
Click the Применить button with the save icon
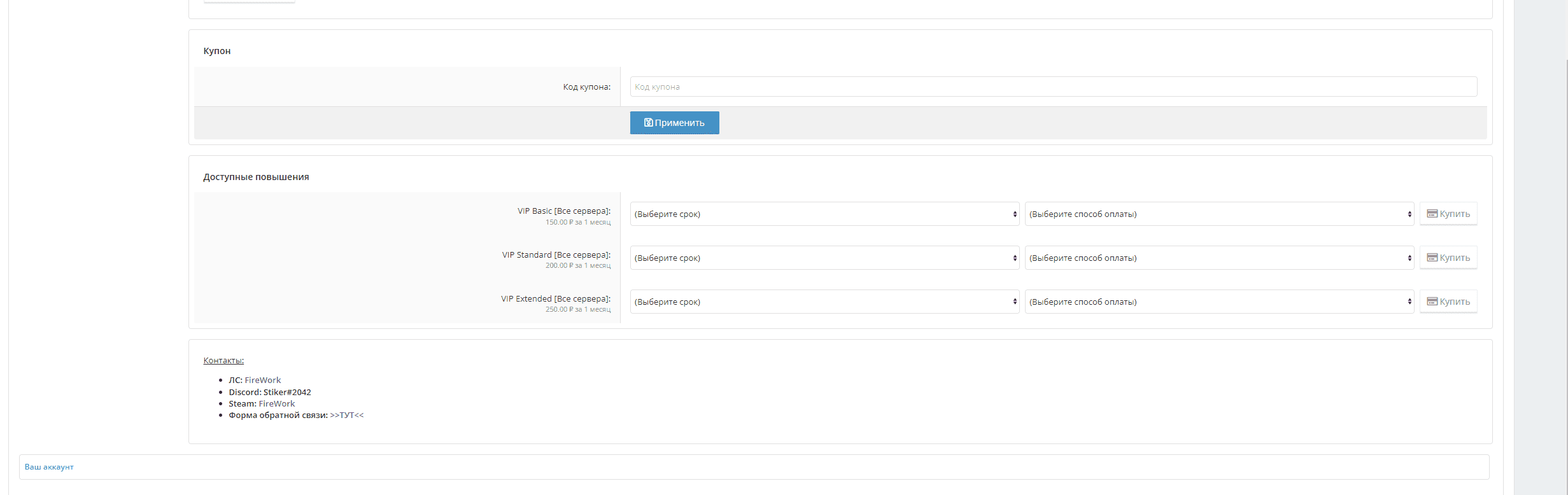point(674,123)
